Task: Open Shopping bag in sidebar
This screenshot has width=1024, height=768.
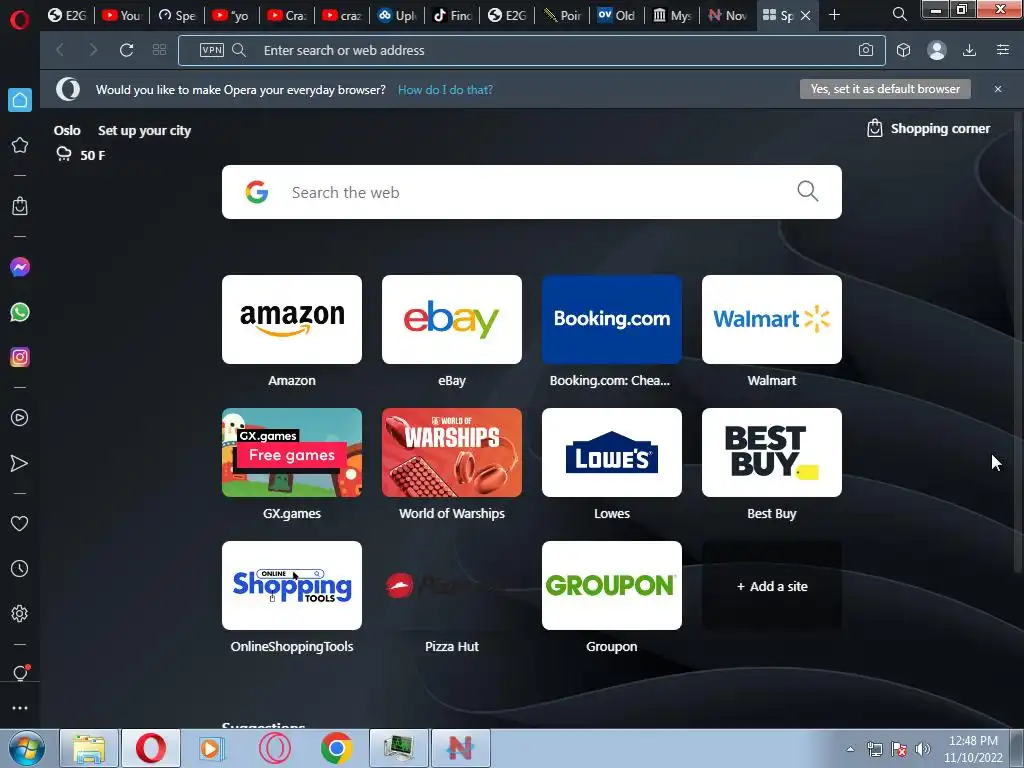Action: pos(20,206)
